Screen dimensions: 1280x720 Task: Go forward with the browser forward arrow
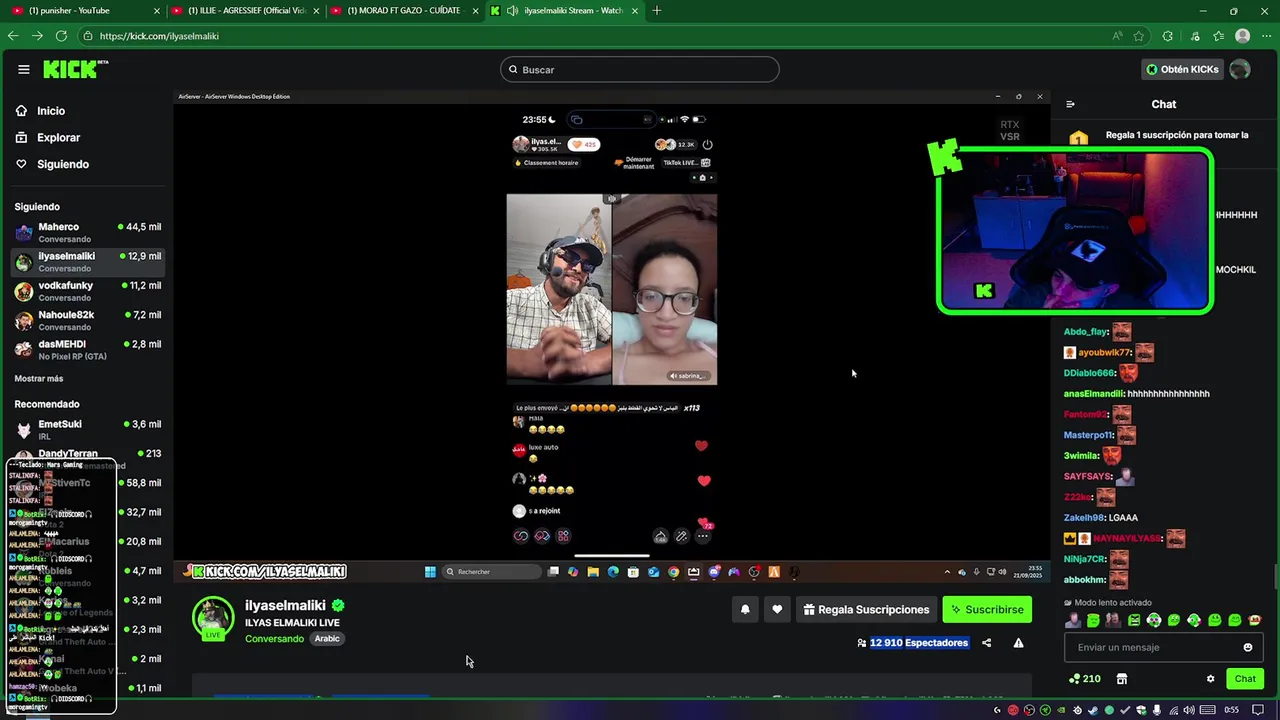tap(37, 36)
